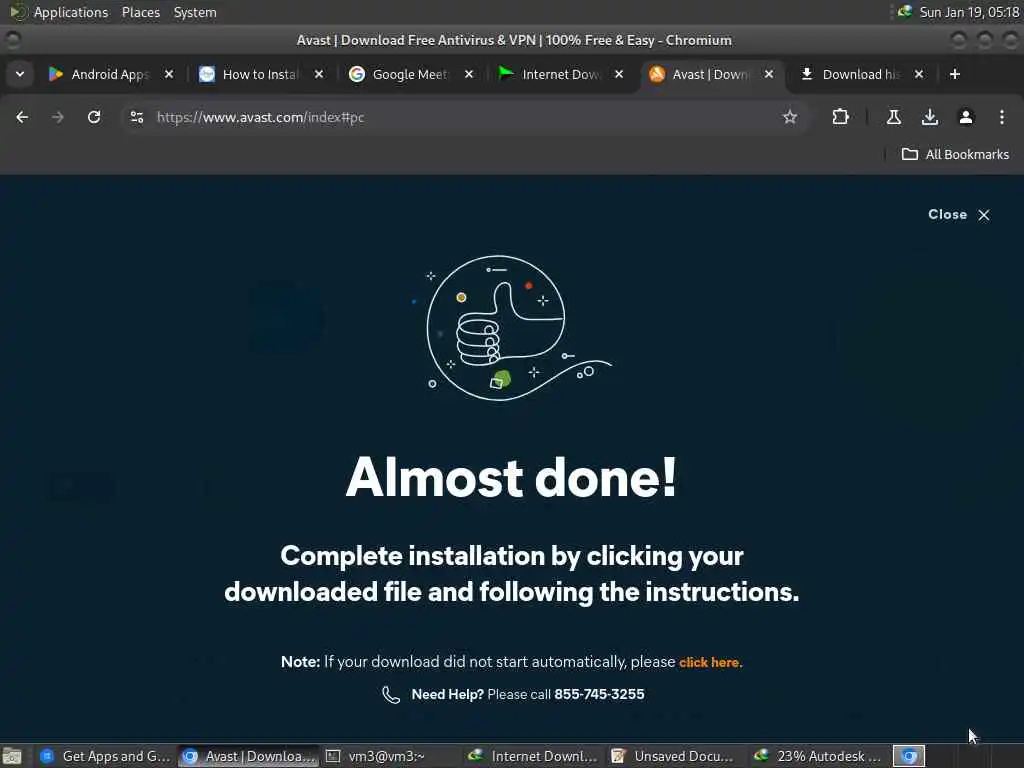
Task: Click the phone icon beside Need Help
Action: point(391,695)
